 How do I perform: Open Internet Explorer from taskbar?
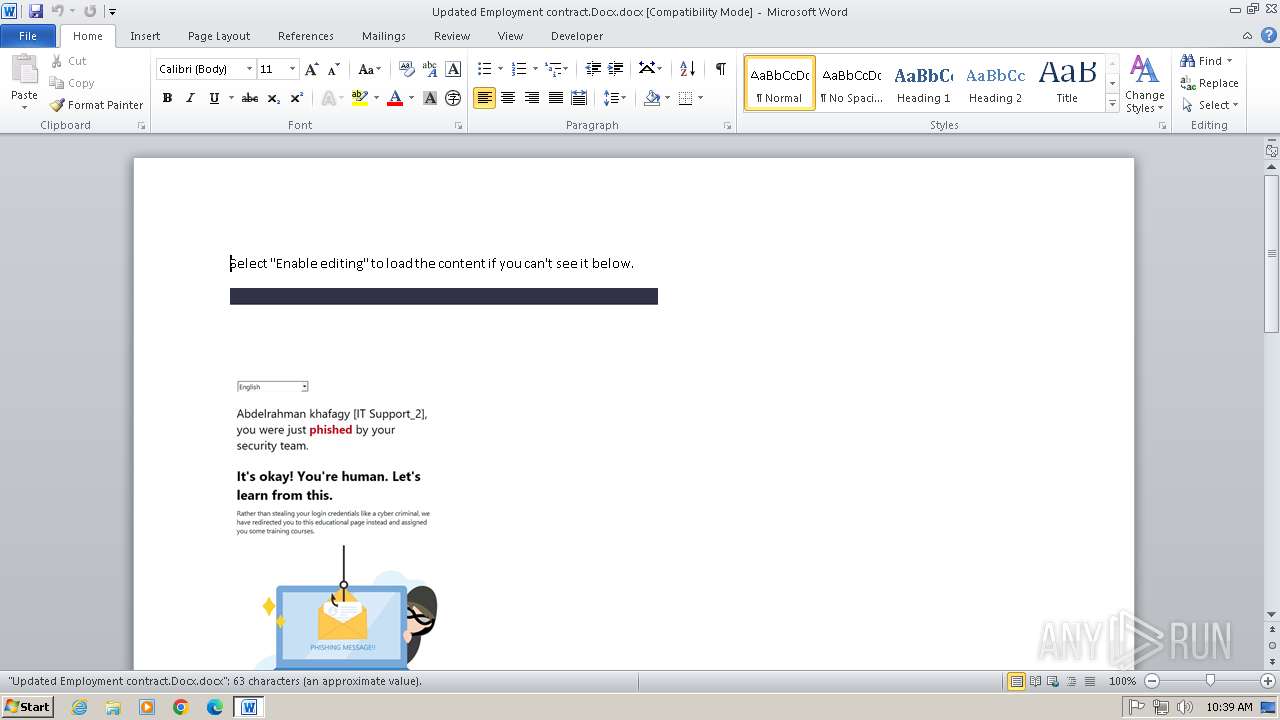tap(79, 707)
